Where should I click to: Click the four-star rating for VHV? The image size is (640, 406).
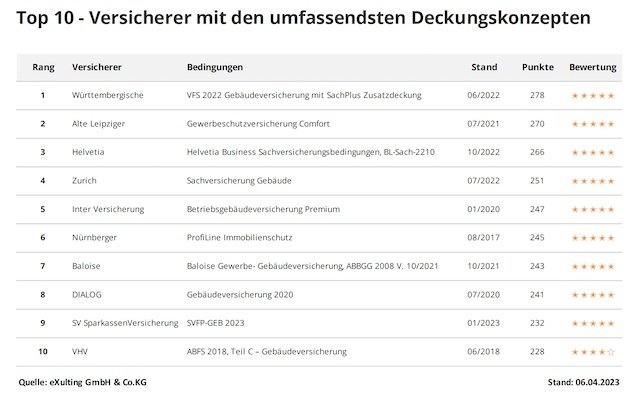[592, 353]
